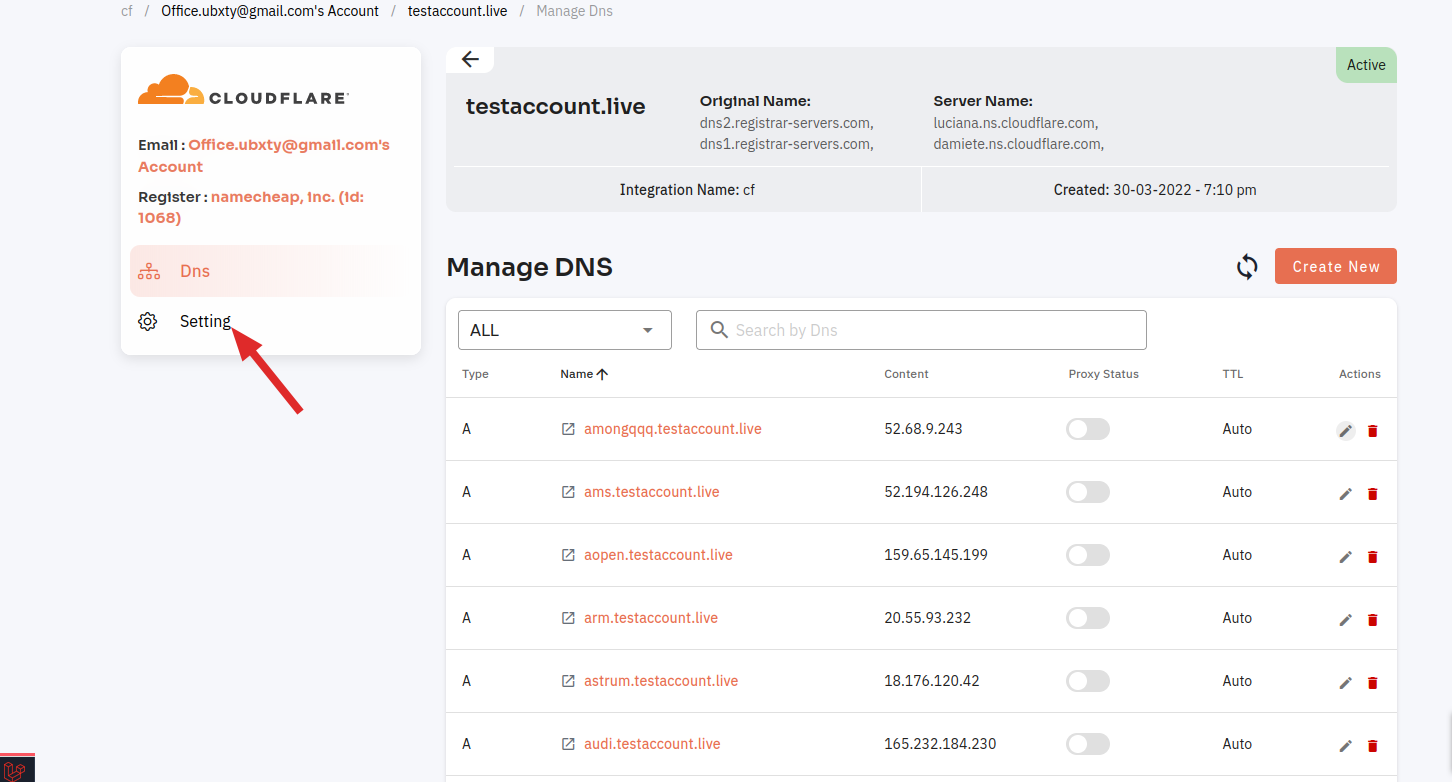The width and height of the screenshot is (1452, 782).
Task: Delete the audi.testaccount.live record
Action: pyautogui.click(x=1372, y=746)
